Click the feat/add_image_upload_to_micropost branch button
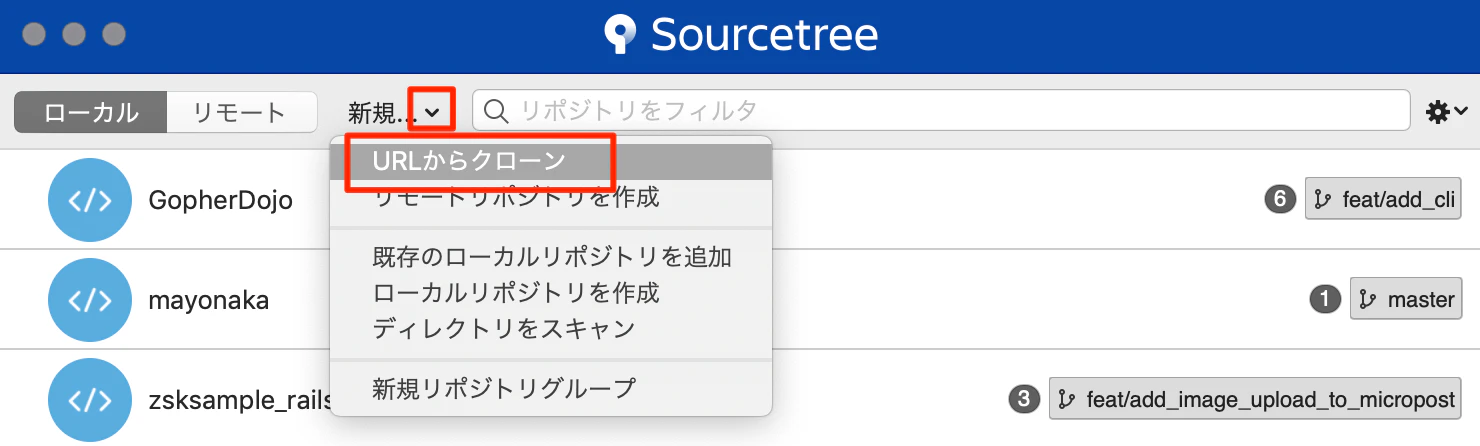The width and height of the screenshot is (1480, 446). pyautogui.click(x=1255, y=399)
